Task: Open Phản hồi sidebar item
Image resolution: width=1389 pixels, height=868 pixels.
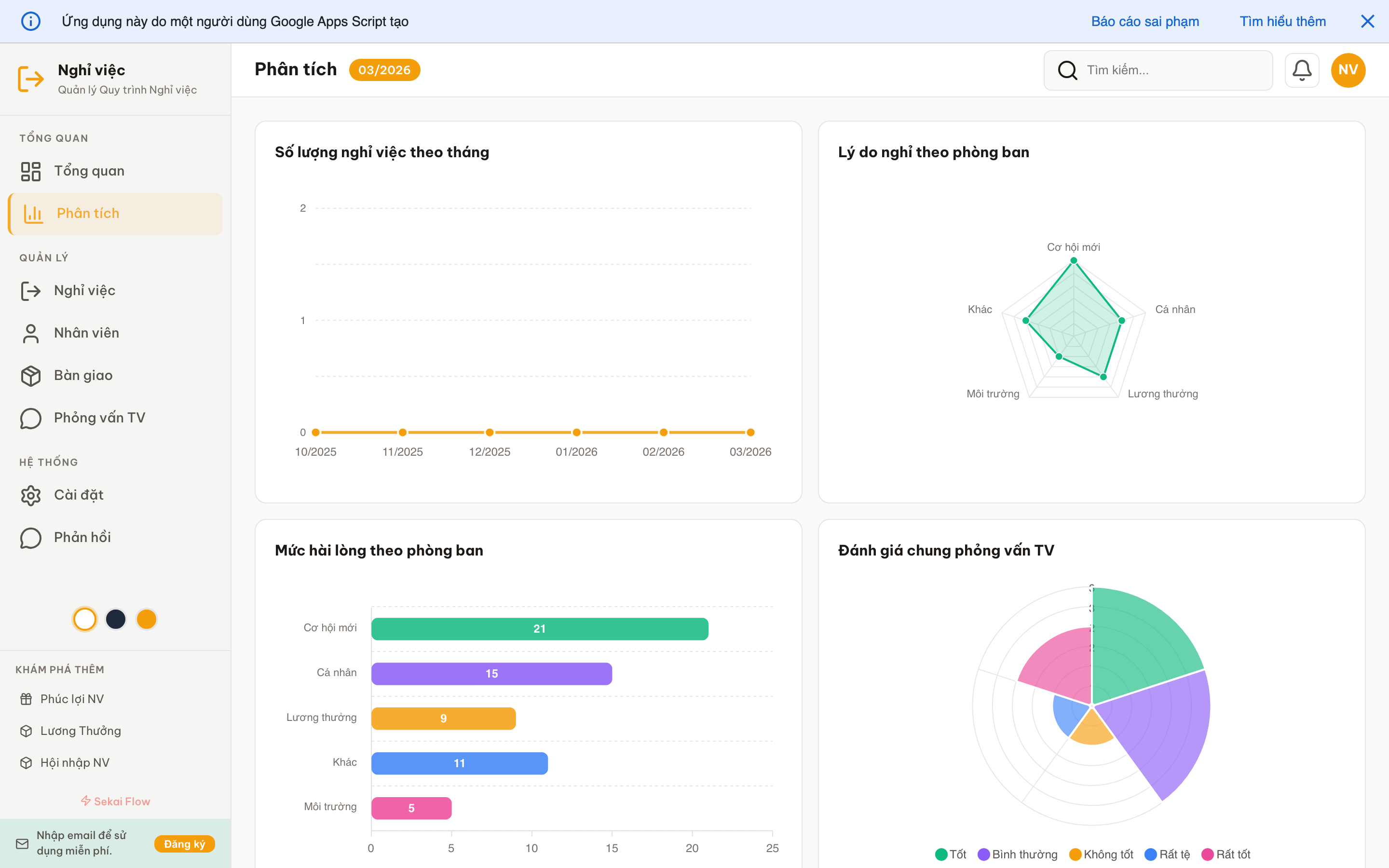Action: (x=82, y=537)
